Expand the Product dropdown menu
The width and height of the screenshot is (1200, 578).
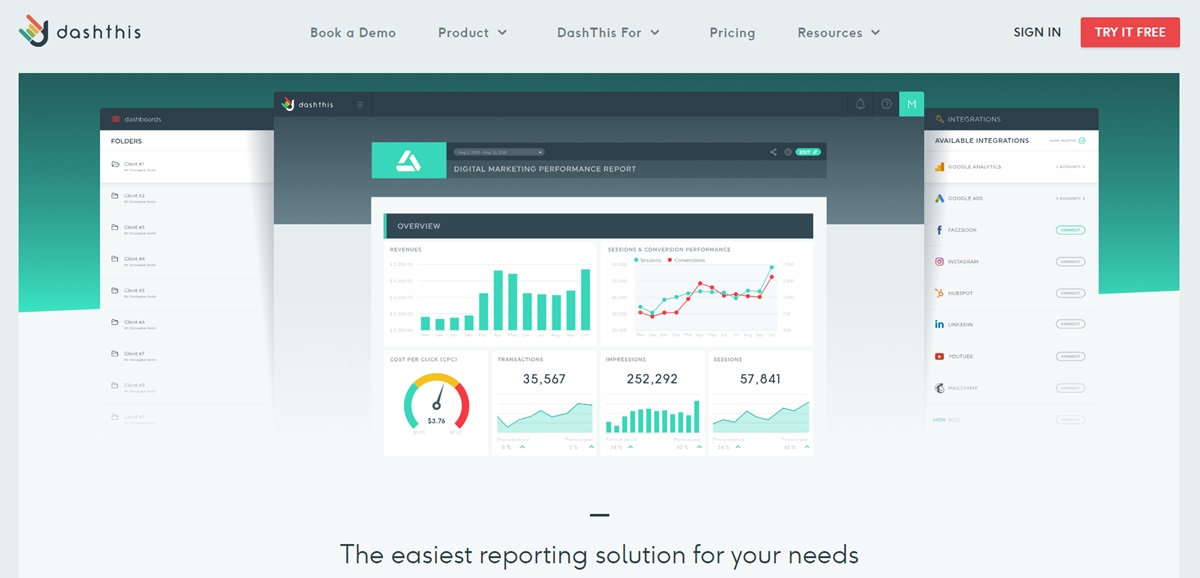(x=473, y=32)
